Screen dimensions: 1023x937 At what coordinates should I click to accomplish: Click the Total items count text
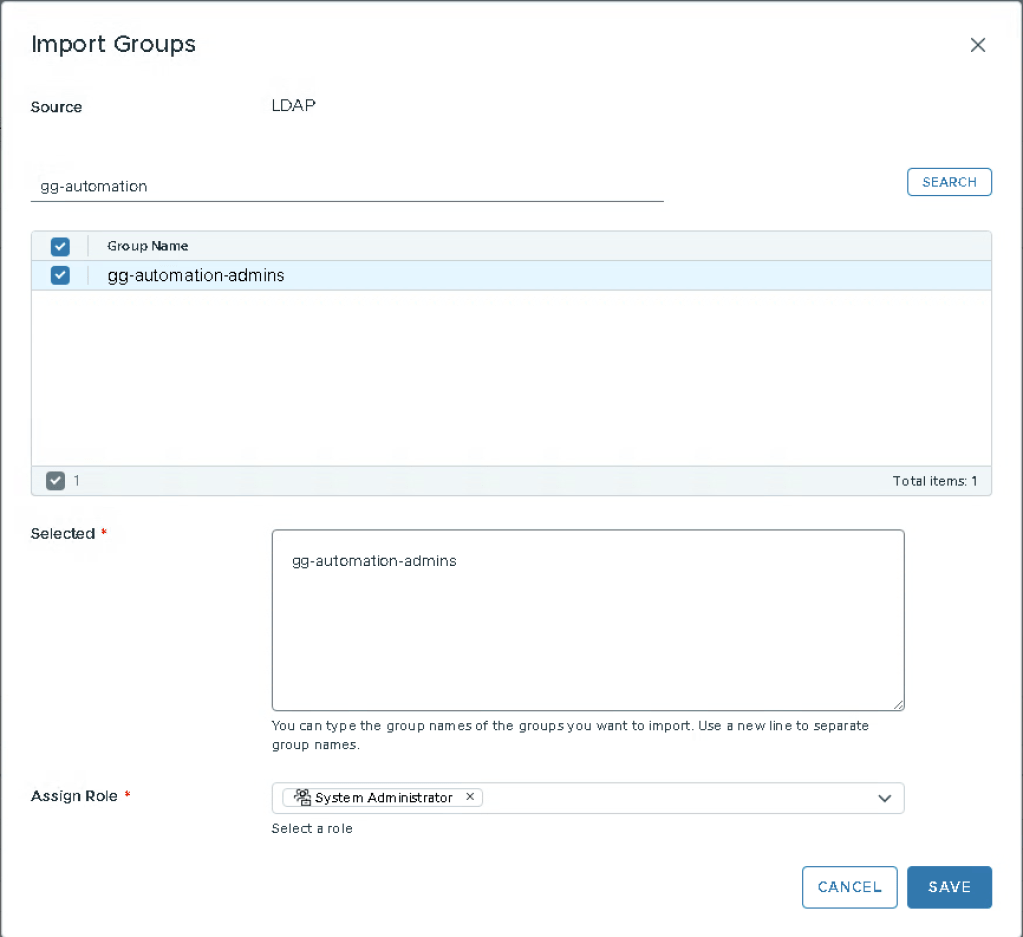point(934,481)
